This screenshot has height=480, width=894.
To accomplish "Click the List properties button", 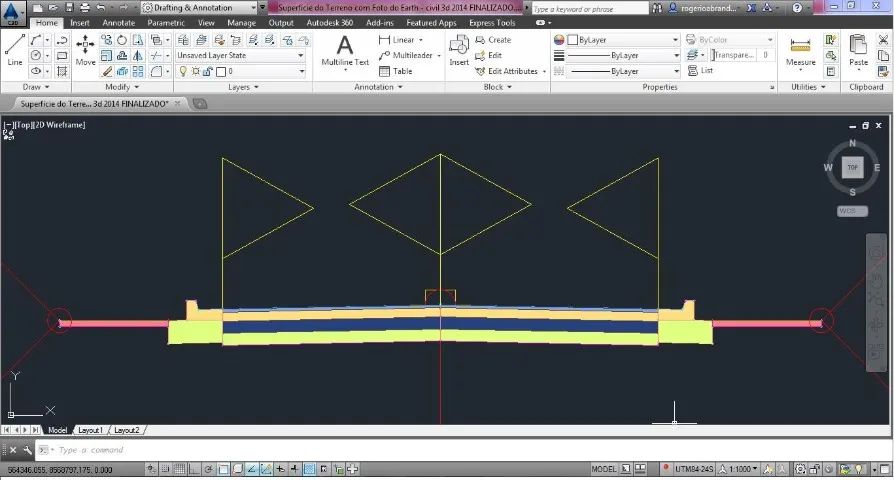I will (700, 70).
